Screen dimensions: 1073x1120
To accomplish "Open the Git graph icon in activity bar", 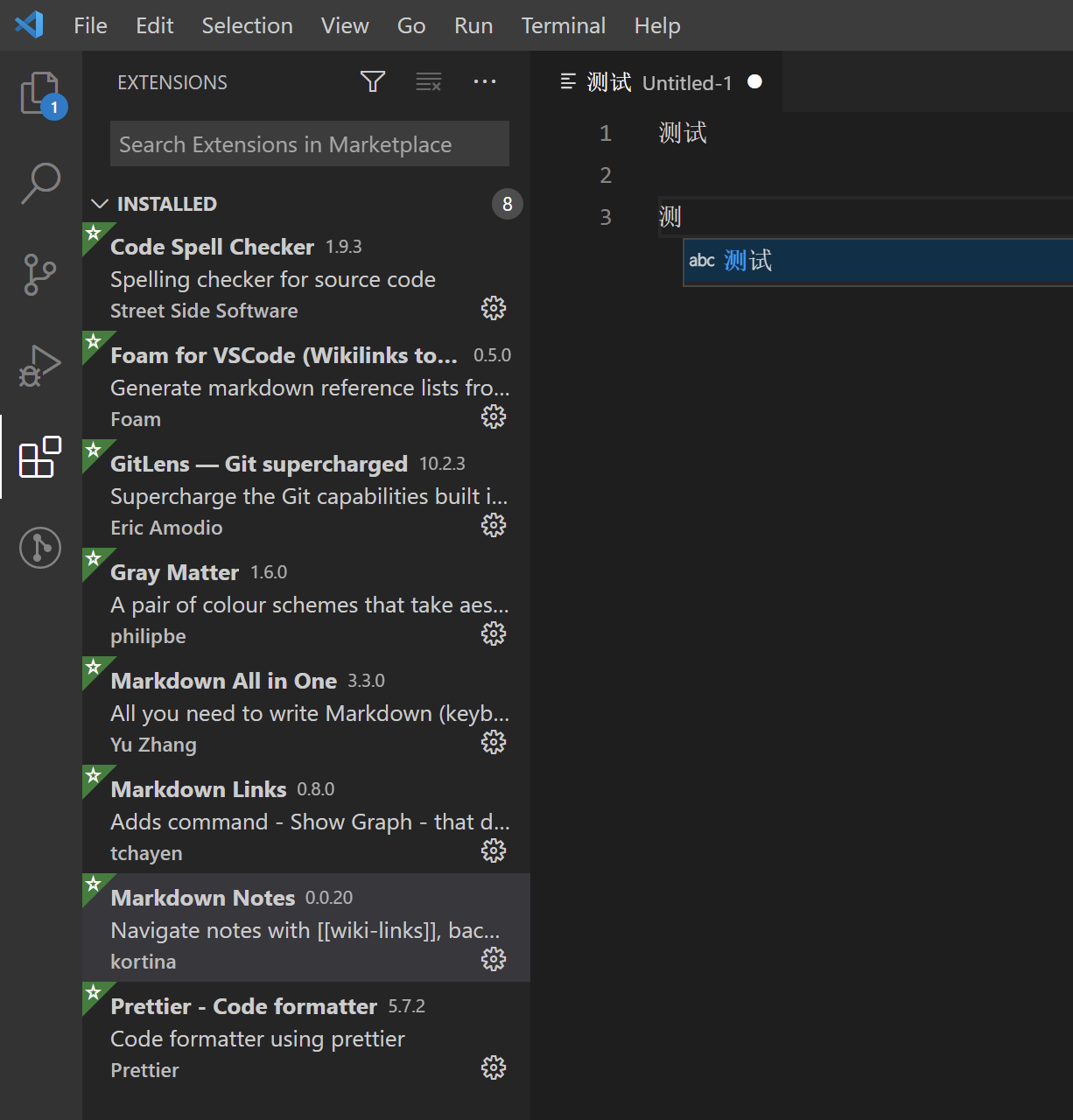I will (40, 548).
